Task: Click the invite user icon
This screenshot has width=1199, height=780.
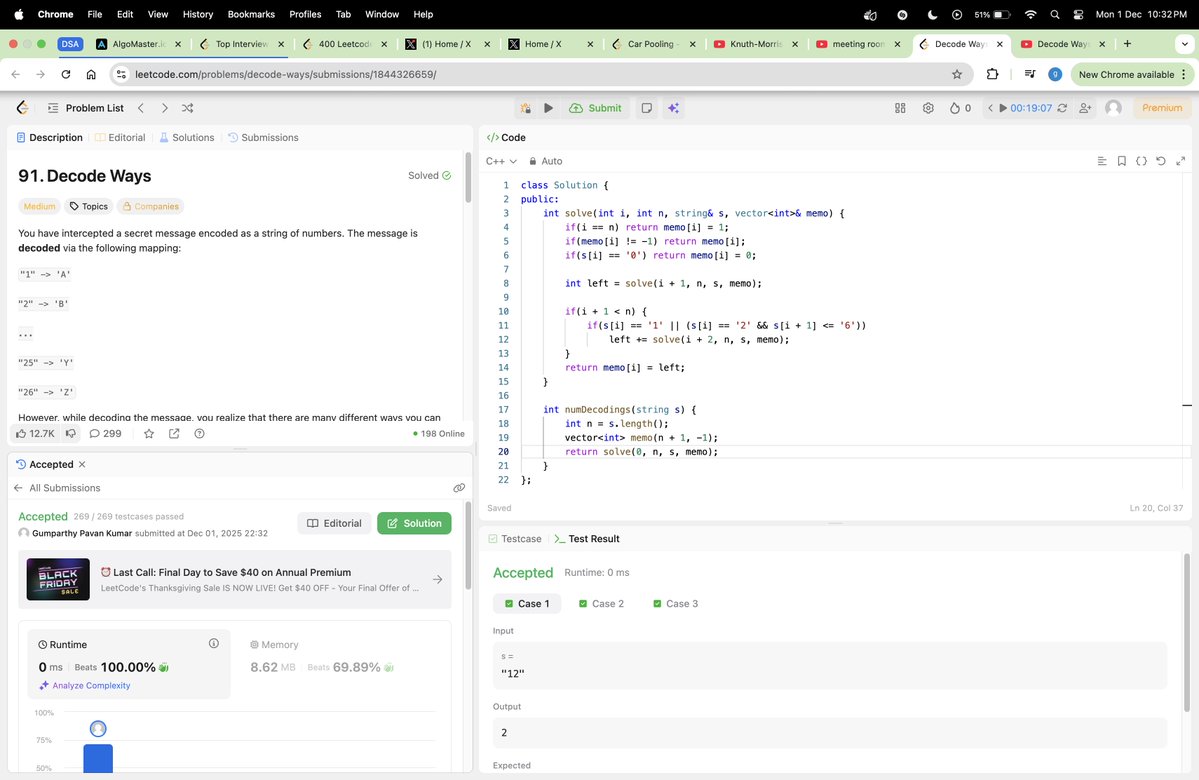Action: [1085, 108]
